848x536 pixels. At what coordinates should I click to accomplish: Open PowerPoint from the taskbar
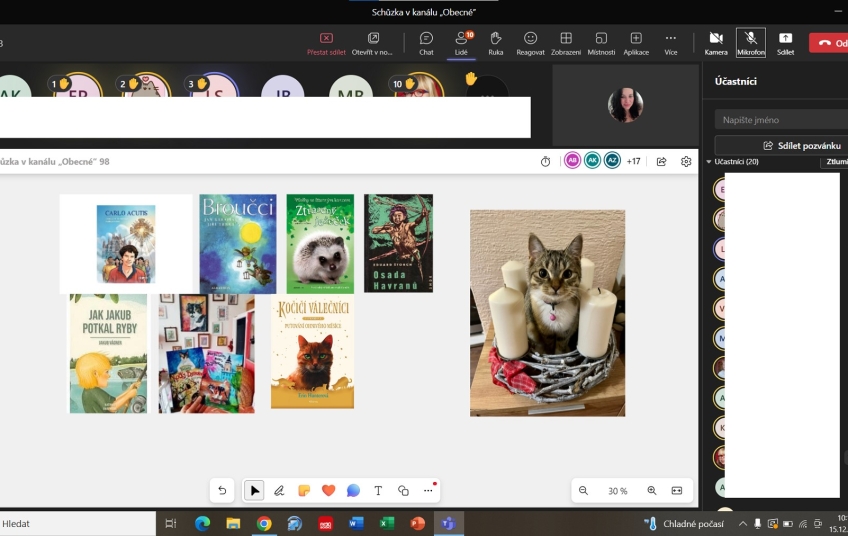[x=418, y=524]
